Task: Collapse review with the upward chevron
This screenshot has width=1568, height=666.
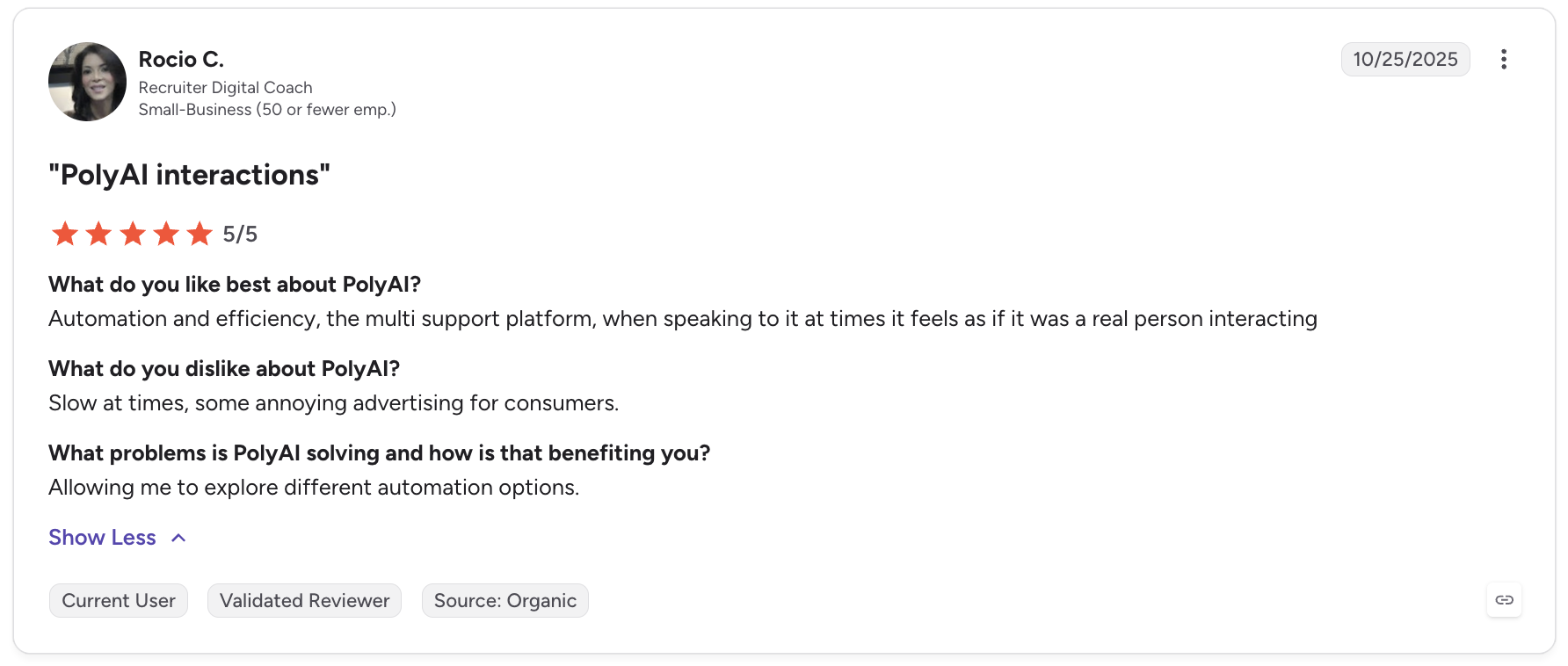Action: pos(178,538)
